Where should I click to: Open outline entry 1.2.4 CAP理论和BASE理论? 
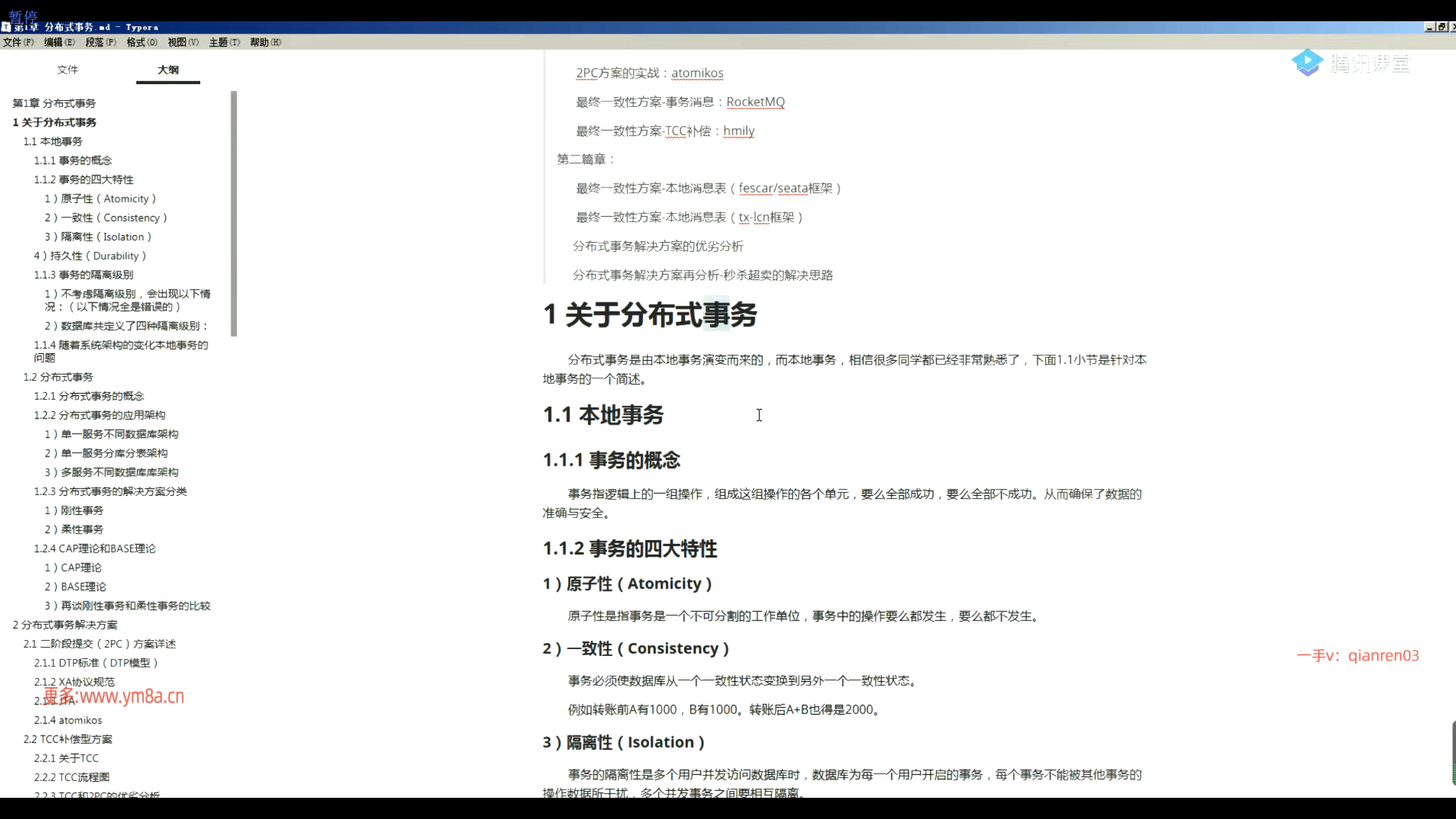click(x=94, y=548)
